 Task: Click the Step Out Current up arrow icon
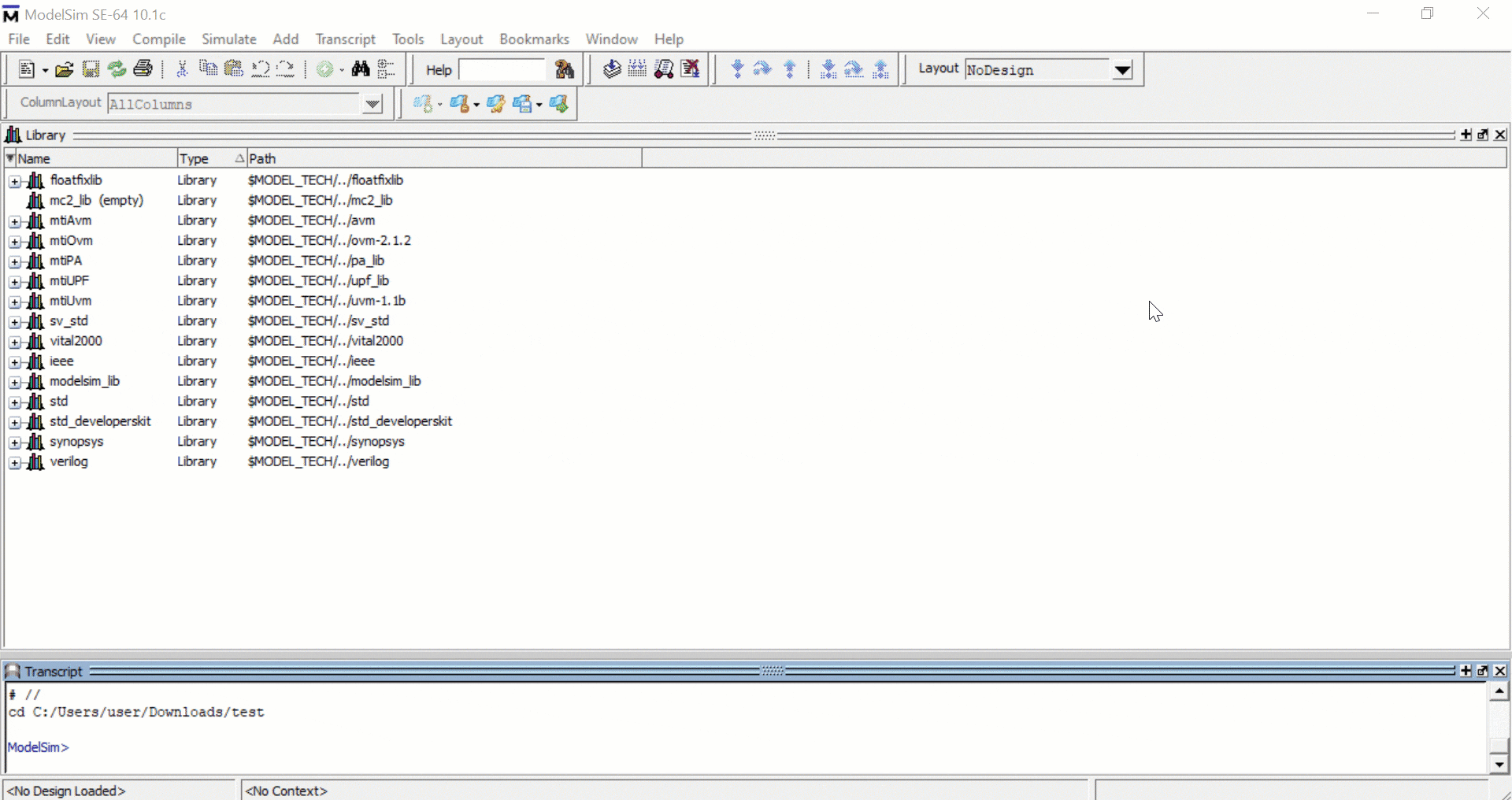tap(881, 69)
